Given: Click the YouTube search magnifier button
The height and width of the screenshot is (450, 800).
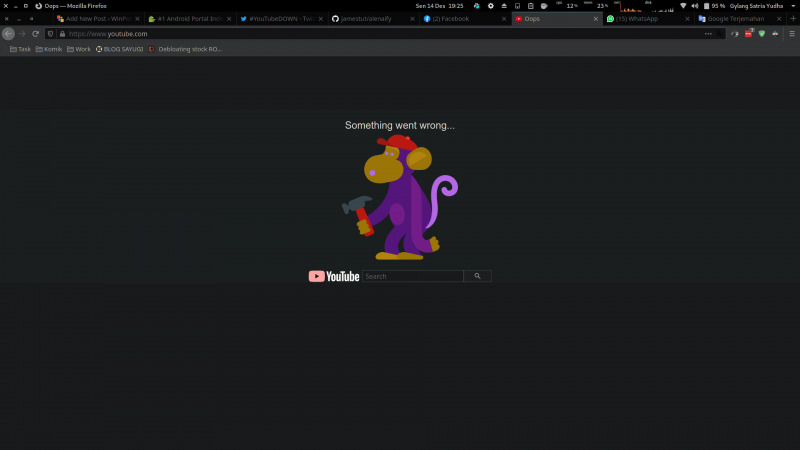Looking at the screenshot, I should [x=478, y=276].
